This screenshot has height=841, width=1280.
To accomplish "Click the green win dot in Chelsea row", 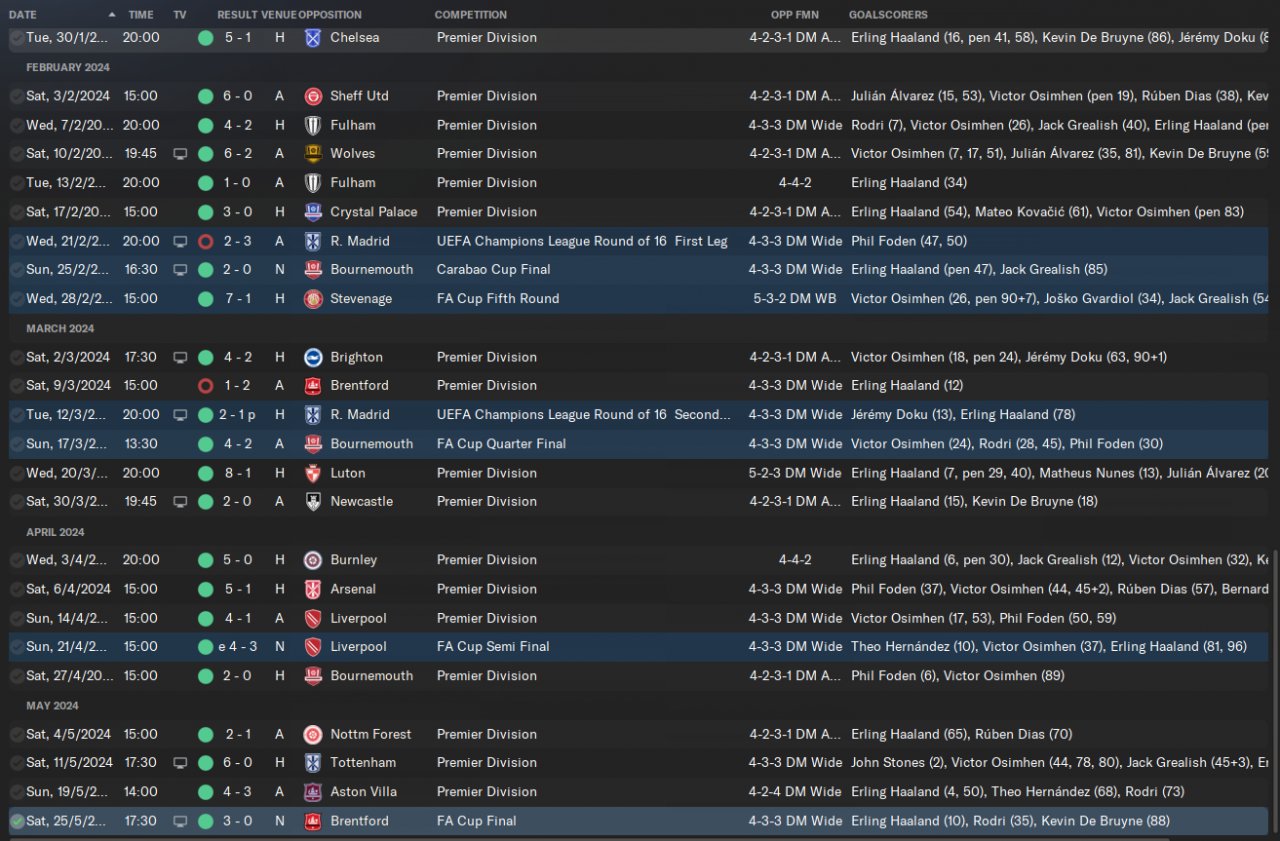I will [205, 38].
